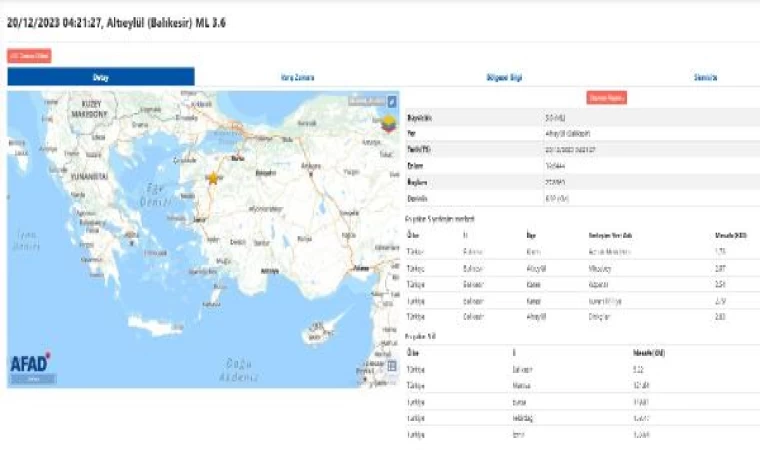Select the Manisa row in the provinces table
This screenshot has height=450, width=760.
coord(580,385)
